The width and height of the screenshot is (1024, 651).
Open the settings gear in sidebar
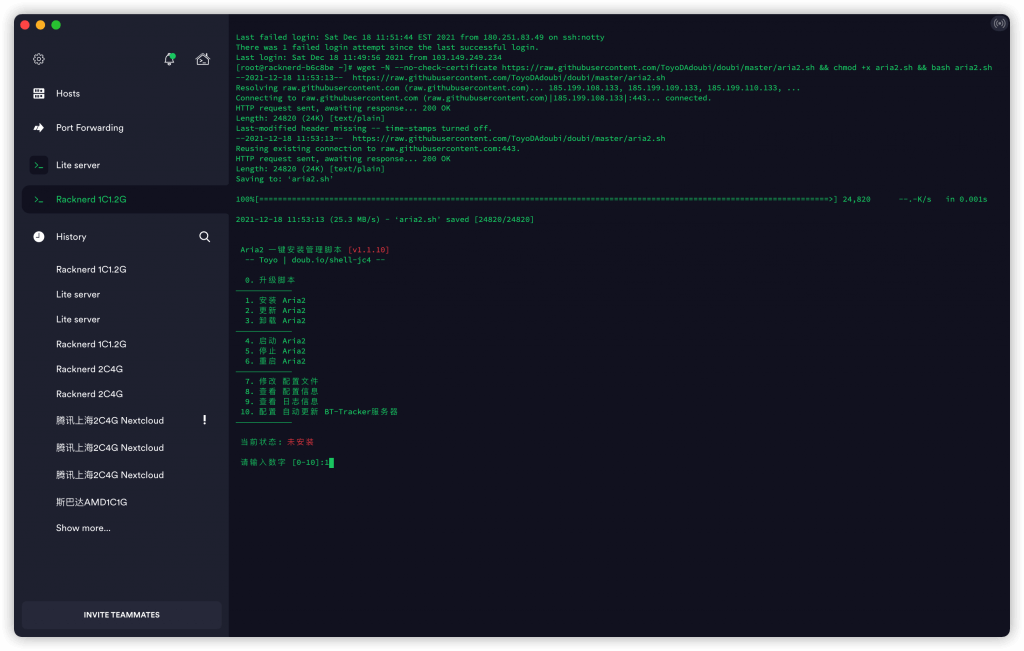point(39,59)
